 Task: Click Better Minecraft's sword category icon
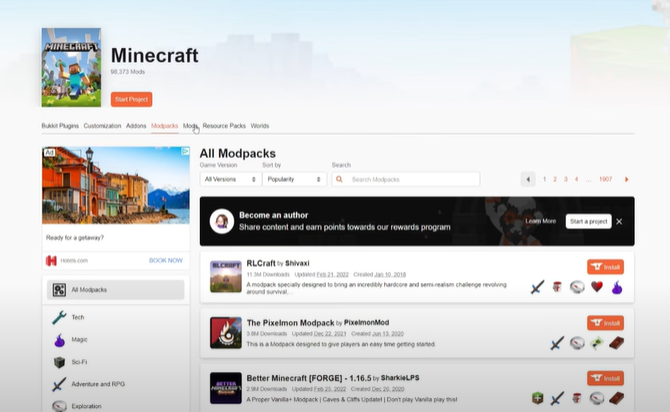557,398
